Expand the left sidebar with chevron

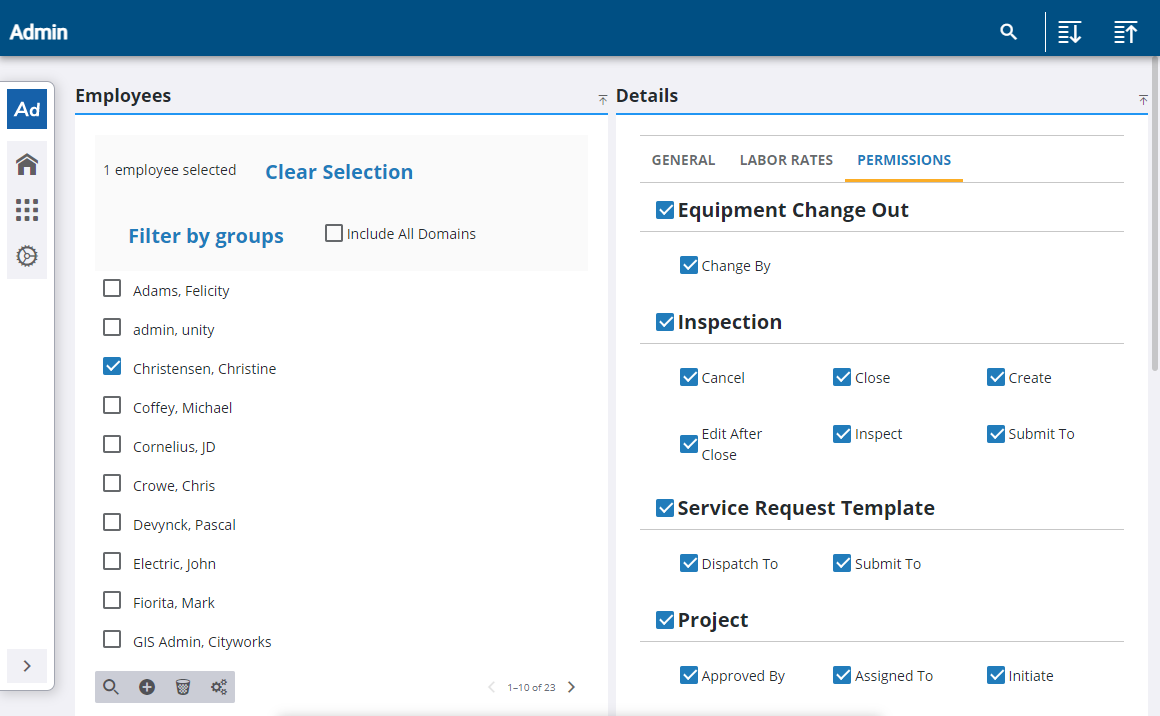pyautogui.click(x=27, y=665)
